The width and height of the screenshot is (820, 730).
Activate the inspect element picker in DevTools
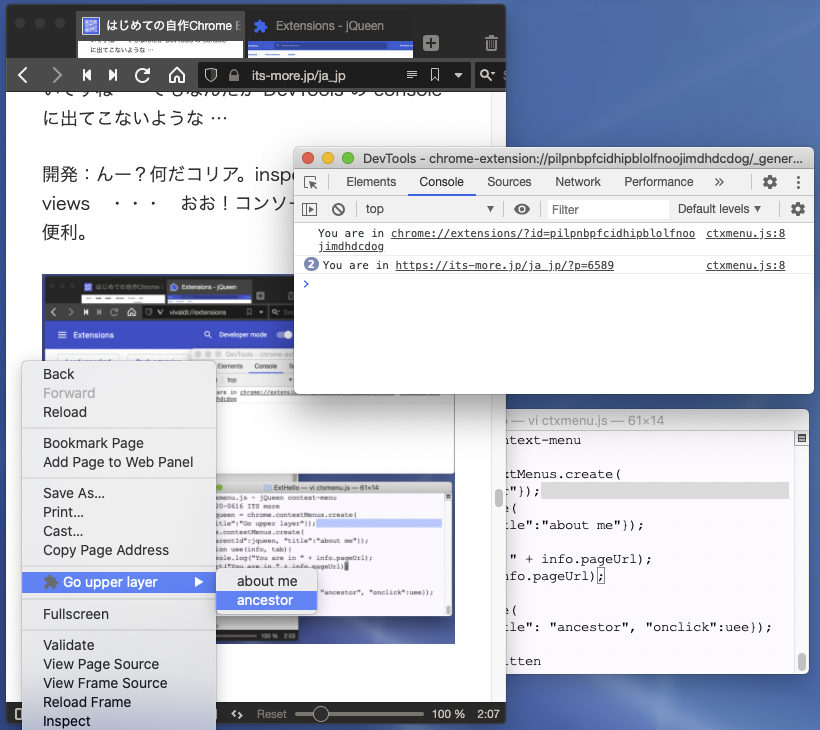coord(311,182)
